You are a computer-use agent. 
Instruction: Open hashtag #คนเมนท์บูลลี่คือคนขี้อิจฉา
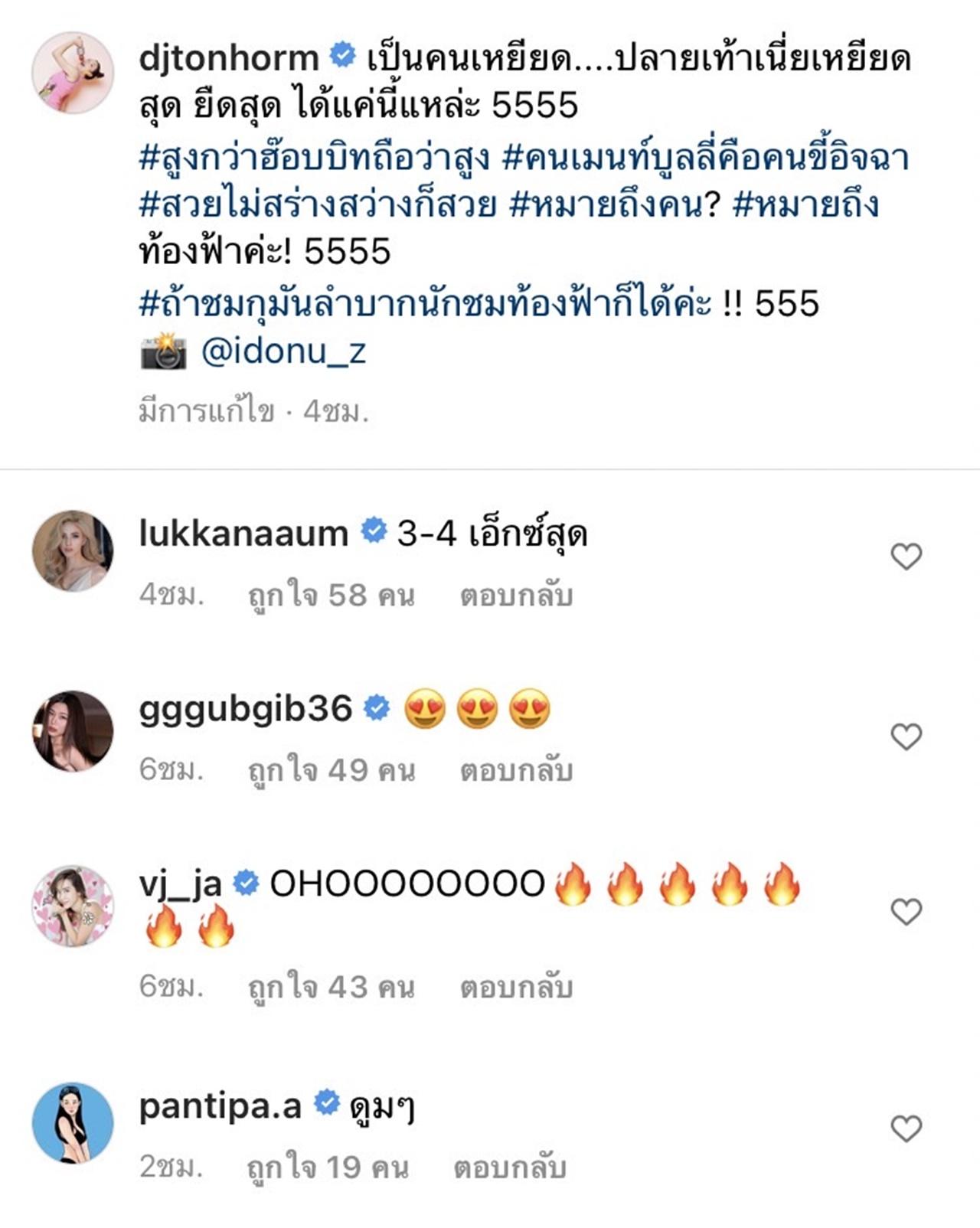click(x=706, y=157)
